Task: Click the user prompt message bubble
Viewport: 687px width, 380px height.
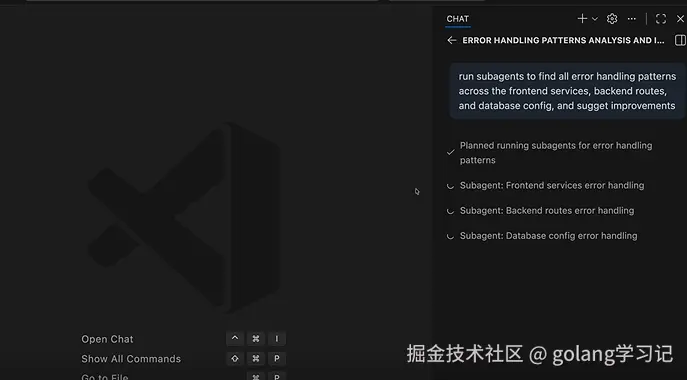Action: pos(567,91)
